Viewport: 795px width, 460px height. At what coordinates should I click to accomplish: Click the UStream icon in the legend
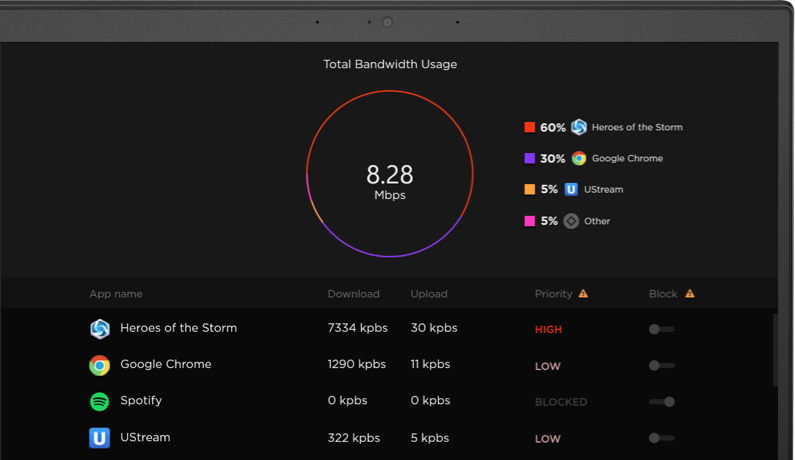click(x=571, y=189)
